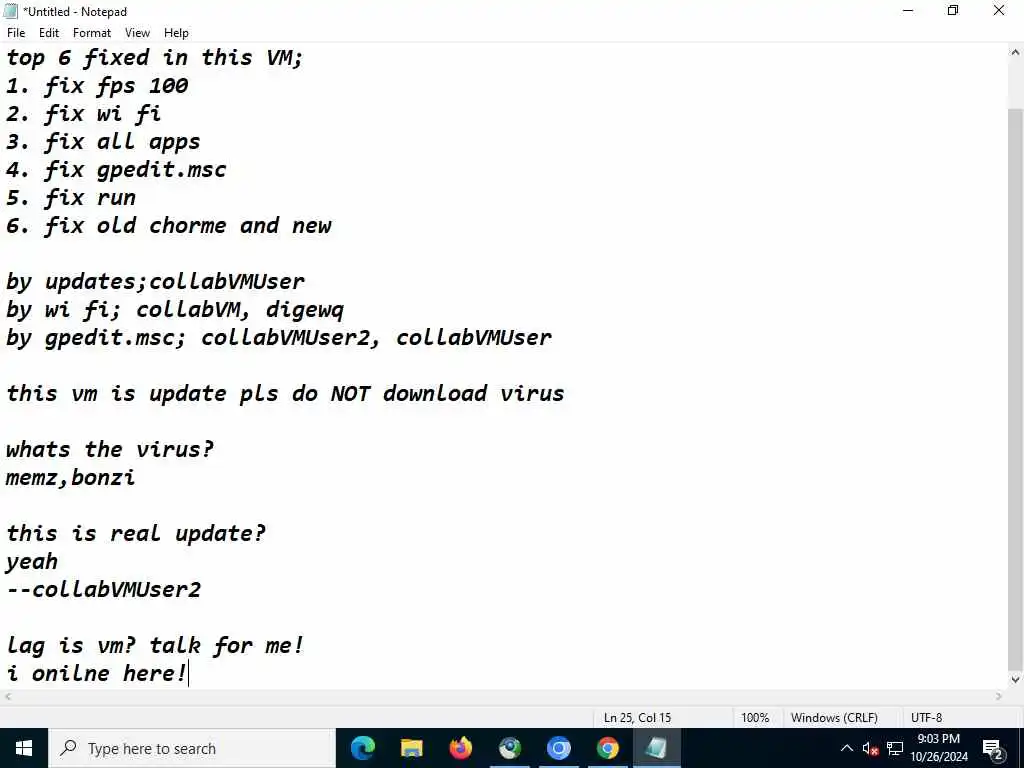
Task: Show hidden tray icons chevron
Action: coord(846,748)
